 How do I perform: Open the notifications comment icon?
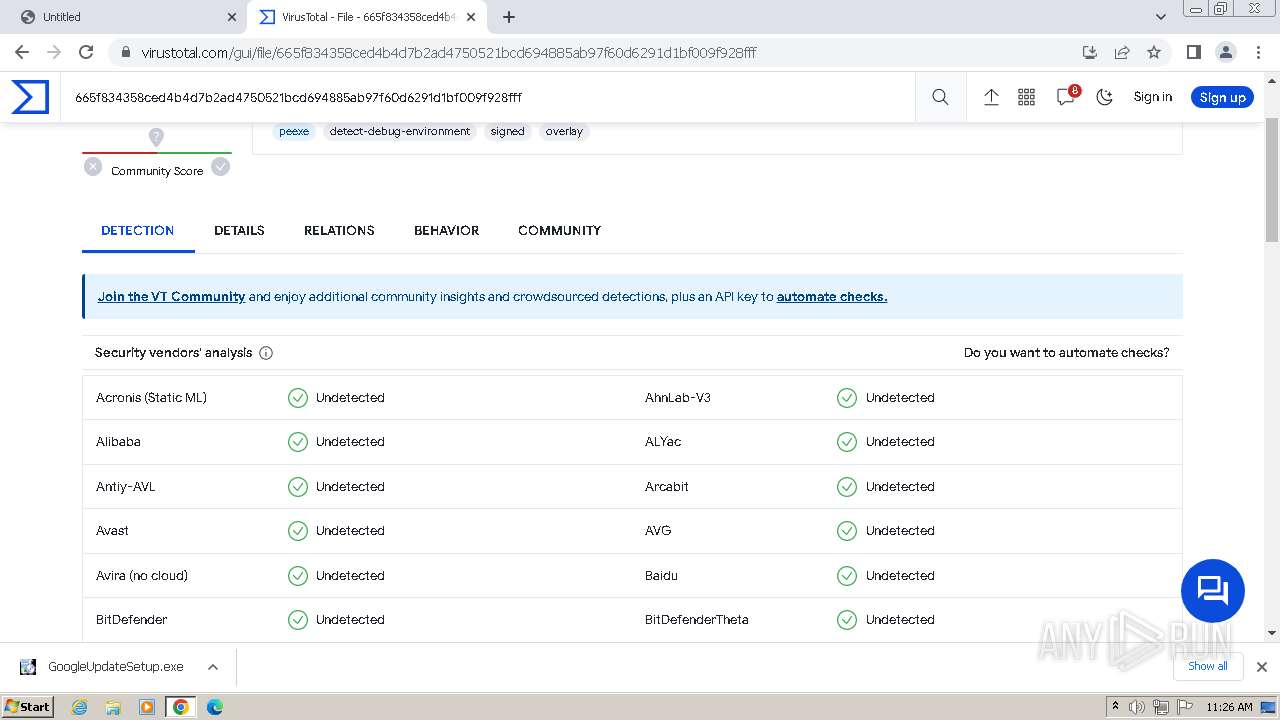1066,97
